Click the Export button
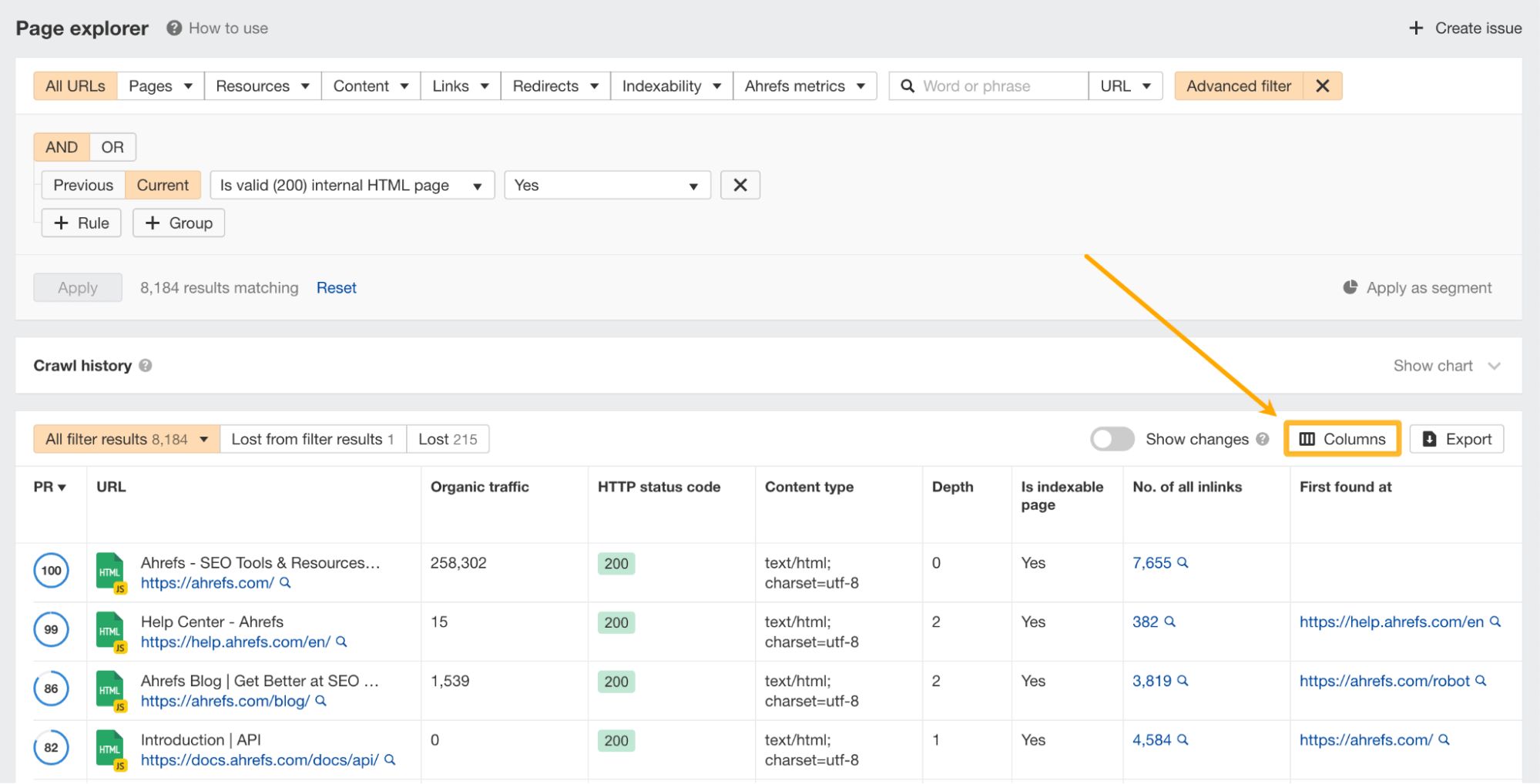 (1457, 439)
